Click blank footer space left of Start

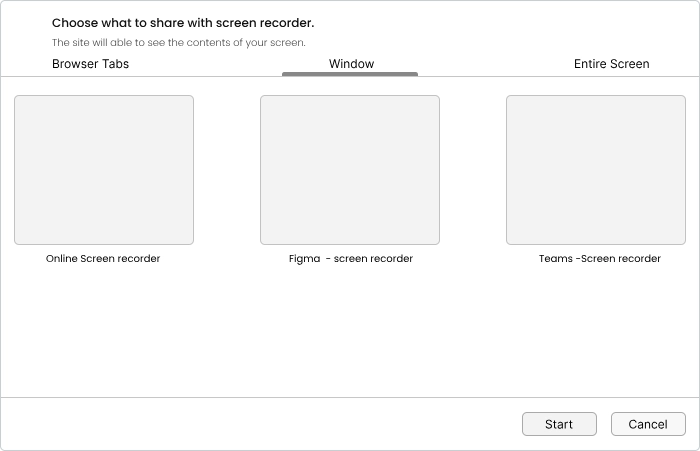pyautogui.click(x=260, y=424)
